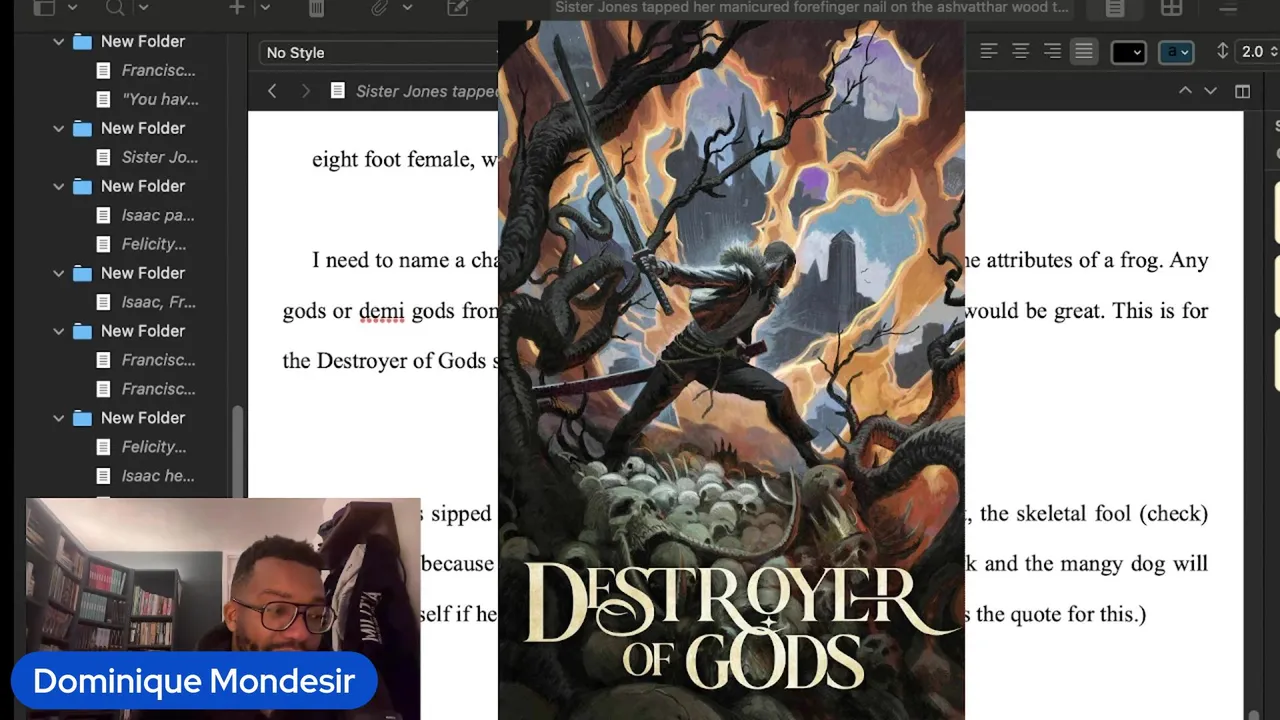
Task: Open the No Style paragraph style dropdown
Action: tap(378, 52)
